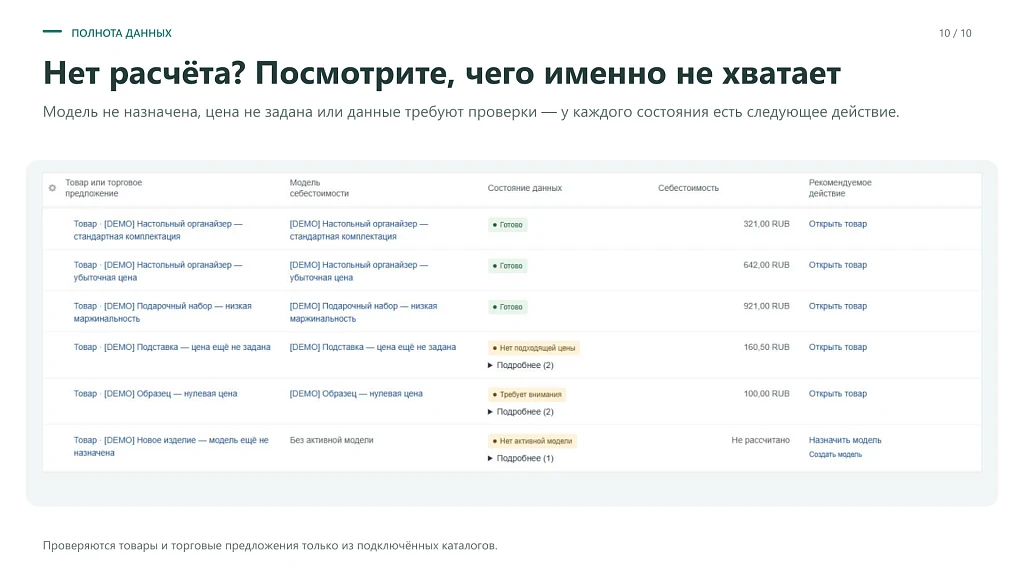The image size is (1024, 576).
Task: Click the "Готово" badge in the 921,00 RUB row
Action: click(x=507, y=307)
